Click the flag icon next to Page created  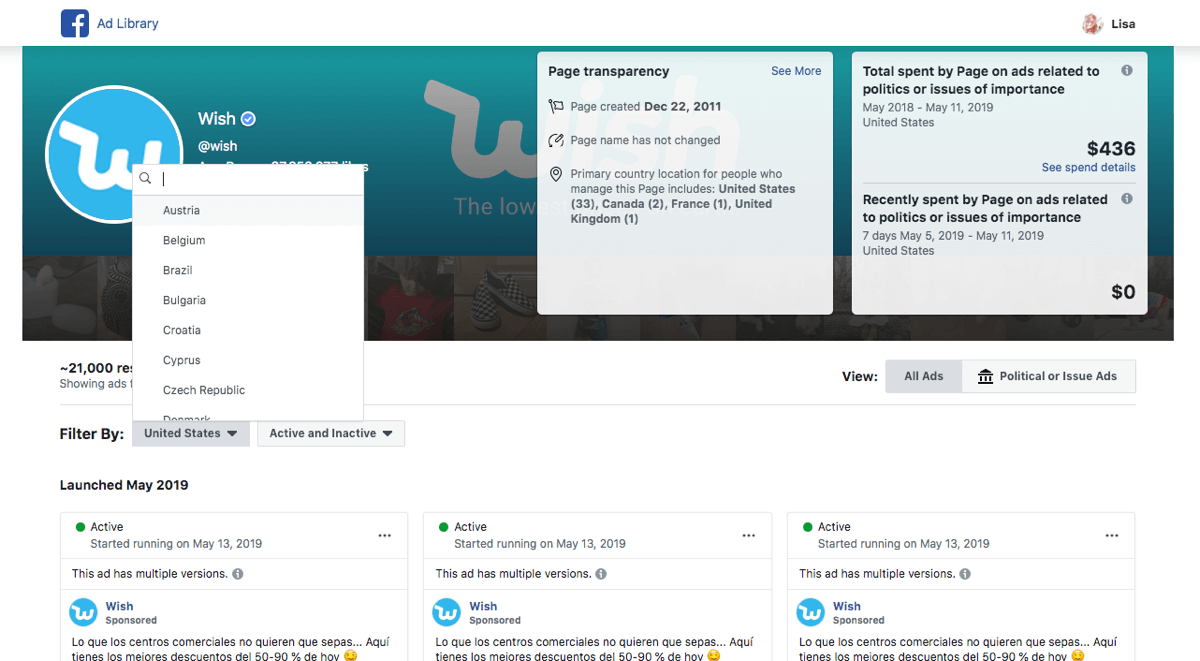(556, 106)
